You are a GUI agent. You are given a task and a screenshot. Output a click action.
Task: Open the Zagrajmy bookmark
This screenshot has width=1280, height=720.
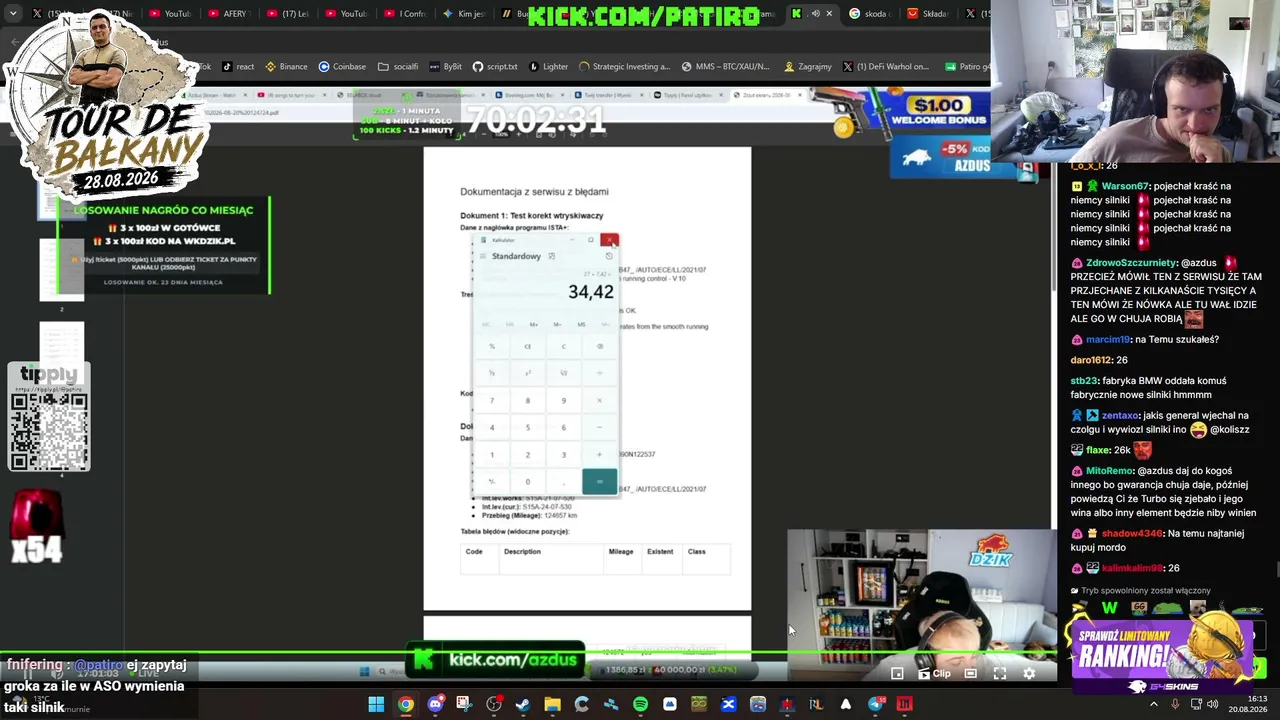click(x=808, y=67)
